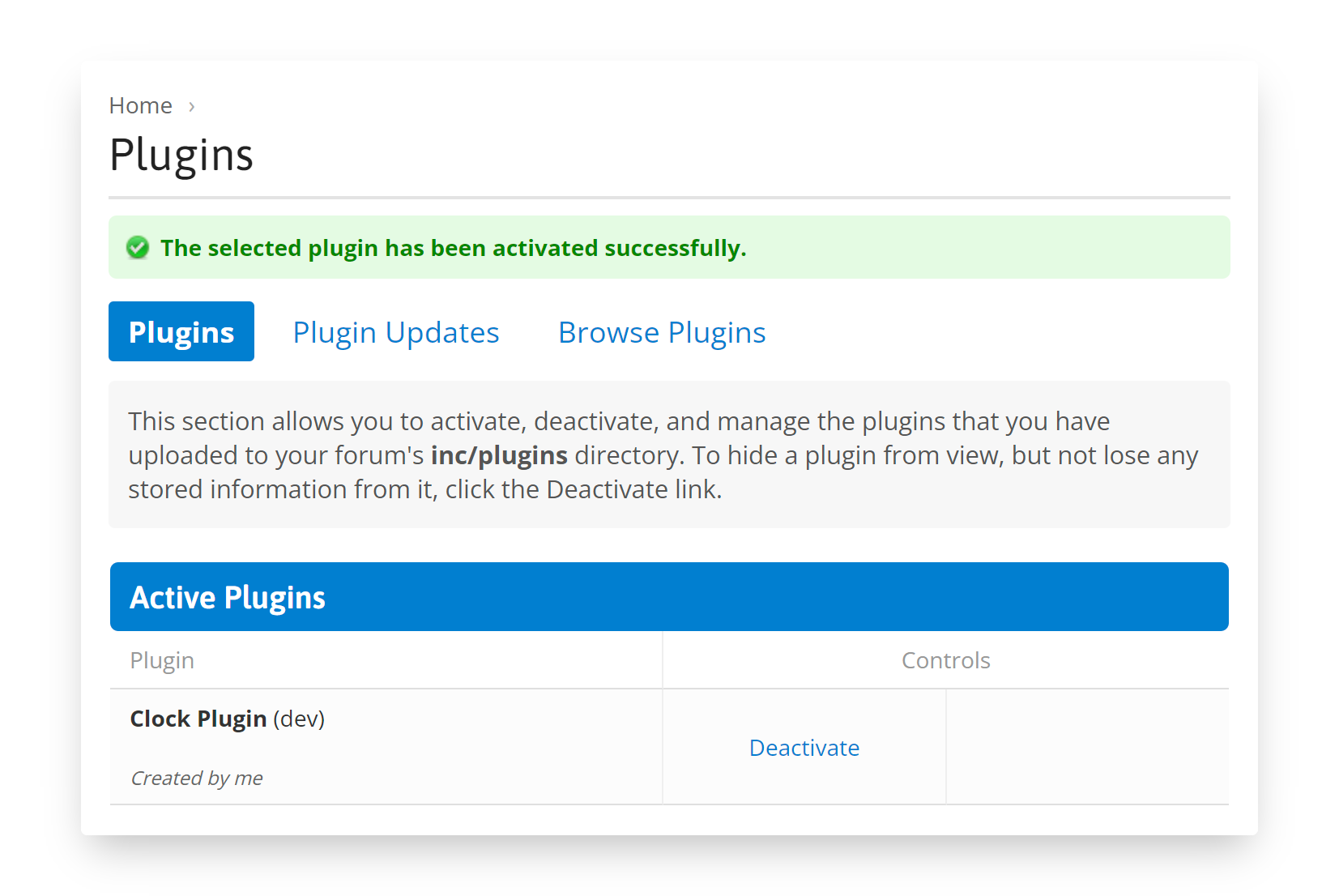1339x896 pixels.
Task: Click the Plugin column header
Action: click(161, 659)
